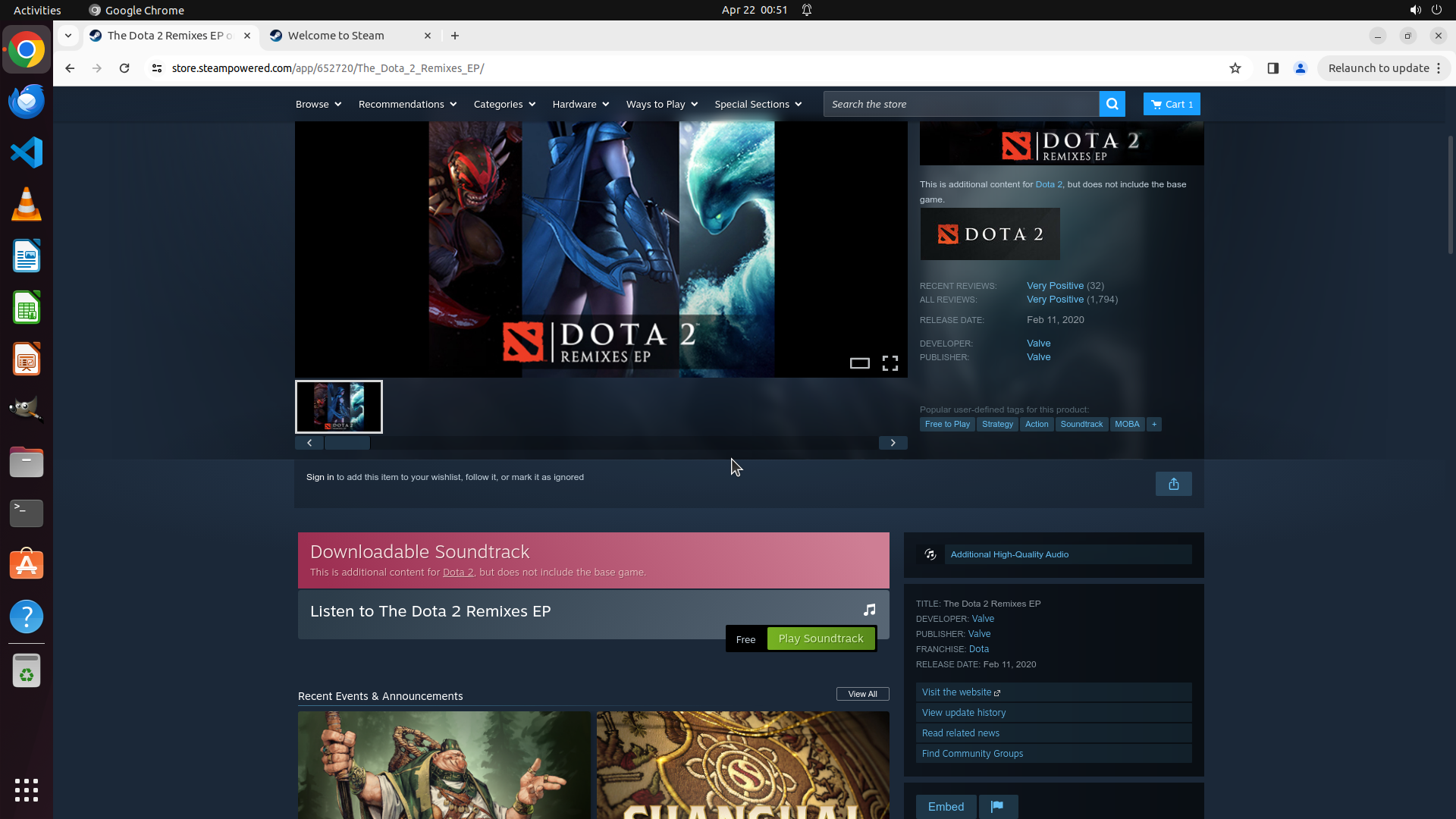Switch to Welcome to Steam tab

pos(336,36)
